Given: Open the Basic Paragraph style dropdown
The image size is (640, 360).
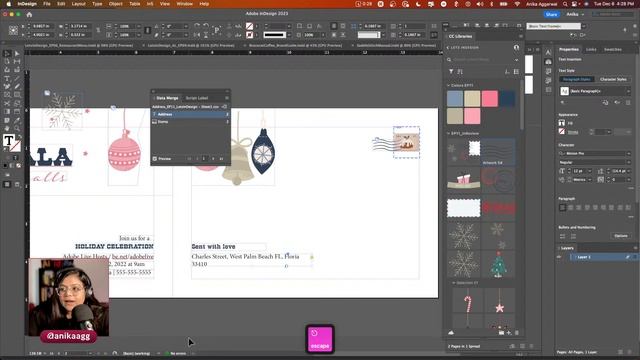Looking at the screenshot, I should pos(628,91).
